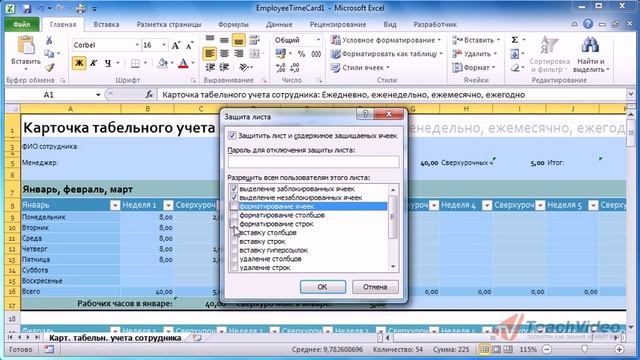Image resolution: width=640 pixels, height=360 pixels.
Task: Open the Файл tab
Action: [x=22, y=24]
